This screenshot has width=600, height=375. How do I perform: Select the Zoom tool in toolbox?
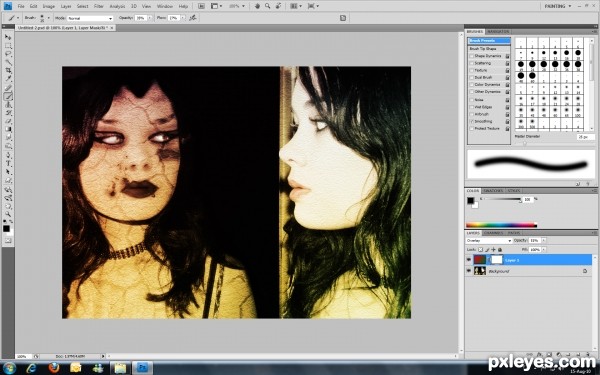click(x=8, y=214)
